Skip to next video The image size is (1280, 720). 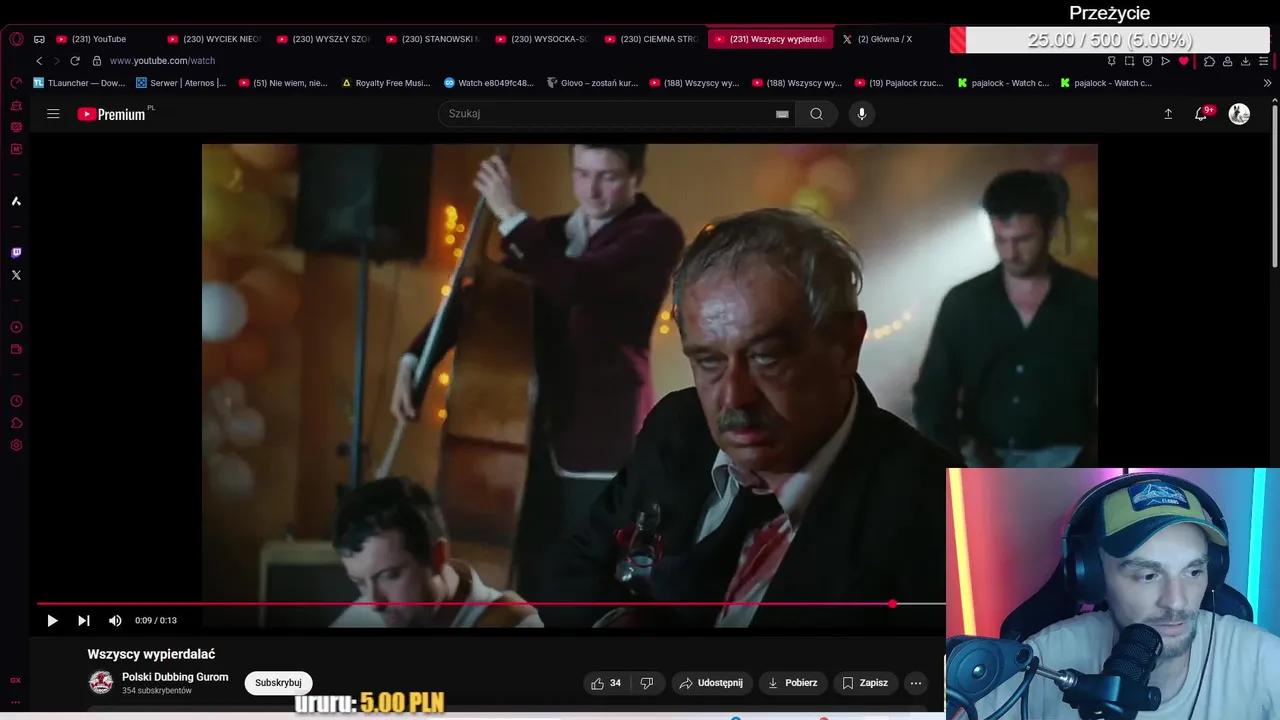[83, 620]
